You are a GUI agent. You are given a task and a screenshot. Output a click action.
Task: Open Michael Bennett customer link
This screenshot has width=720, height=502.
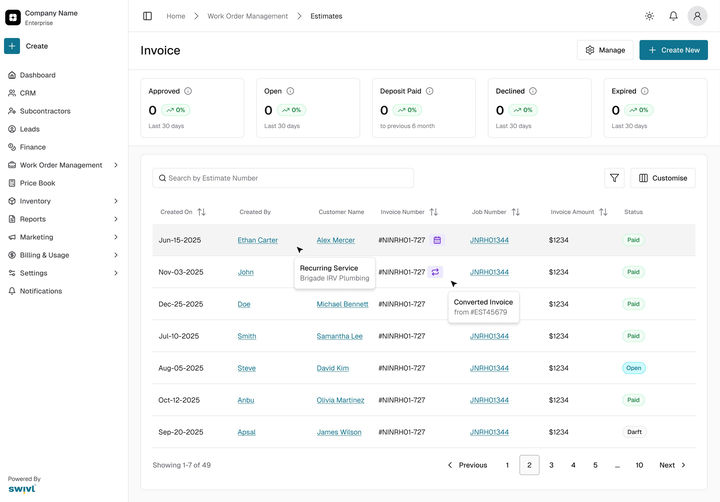pos(343,304)
